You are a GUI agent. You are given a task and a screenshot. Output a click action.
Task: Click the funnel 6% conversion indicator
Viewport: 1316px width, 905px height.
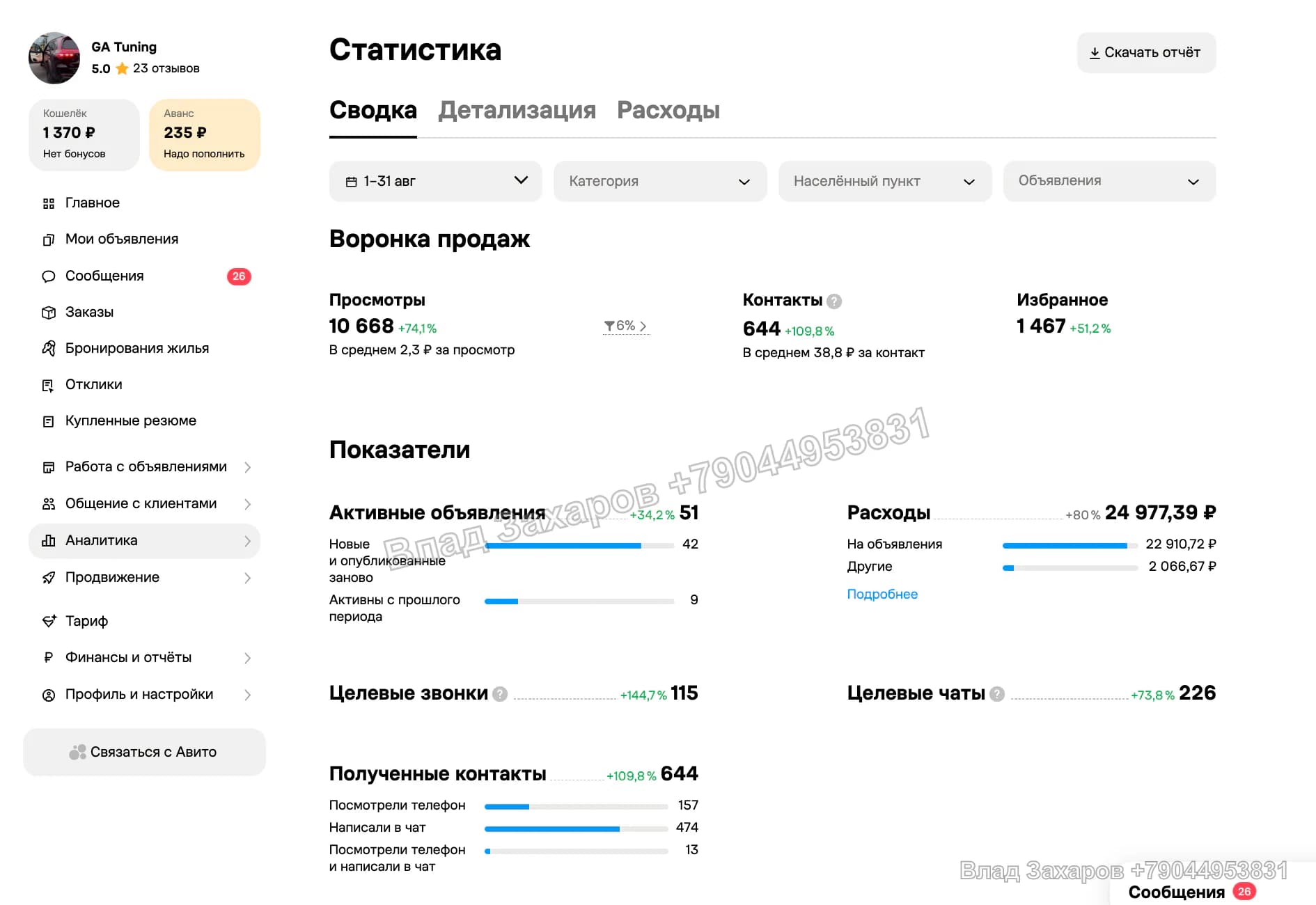[x=625, y=326]
